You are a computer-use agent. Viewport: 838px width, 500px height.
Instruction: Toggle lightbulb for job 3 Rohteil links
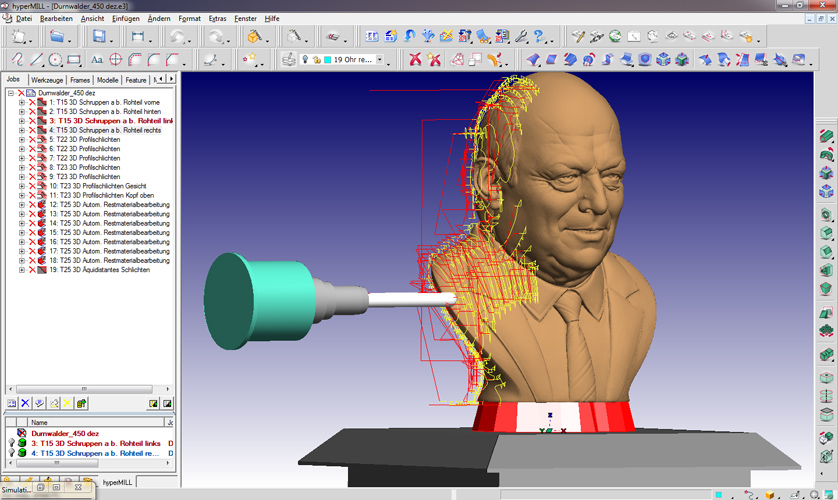(12, 443)
